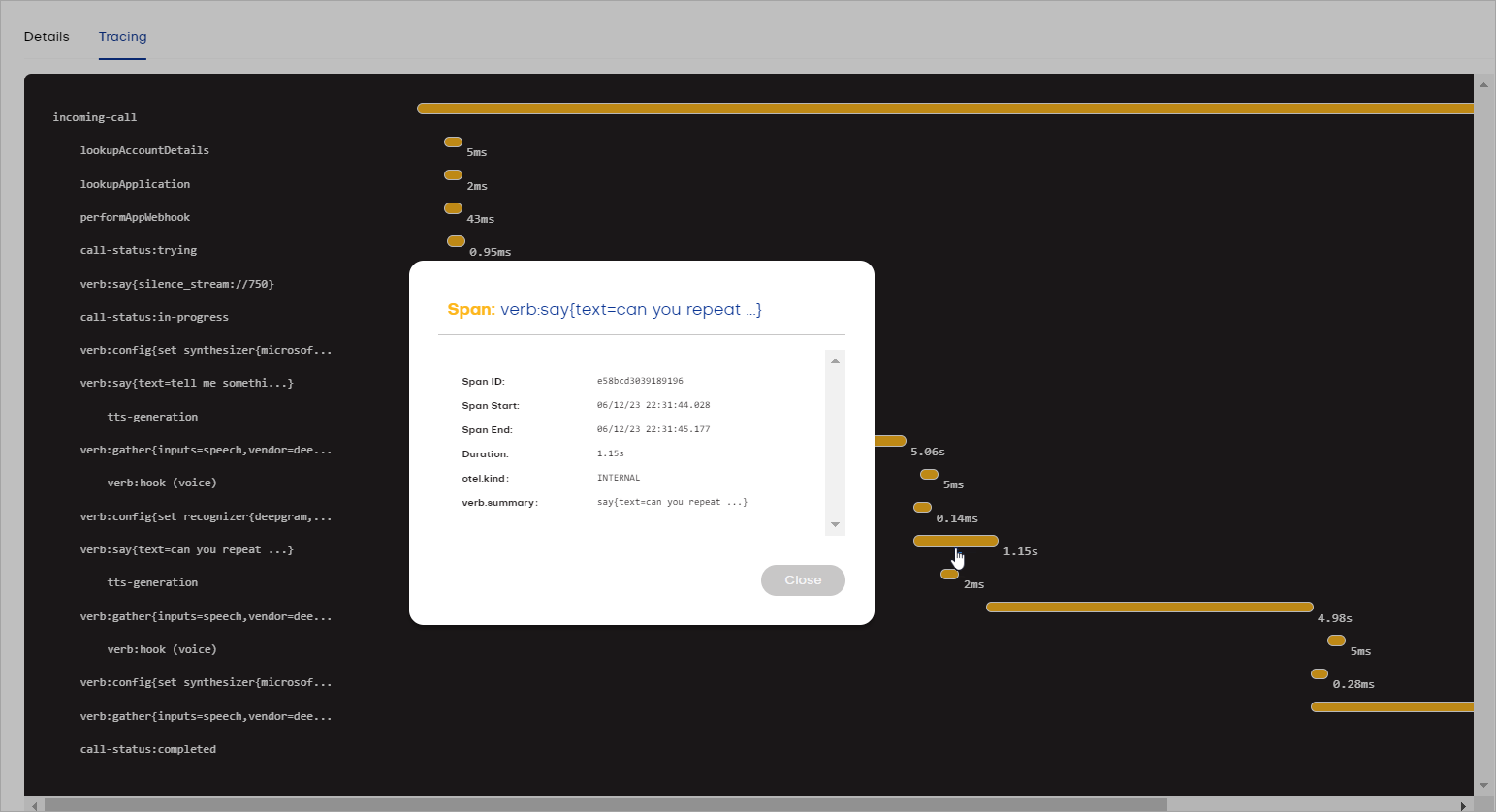Open the 4.98s gather span bar
This screenshot has height=812, width=1496.
[x=1150, y=607]
